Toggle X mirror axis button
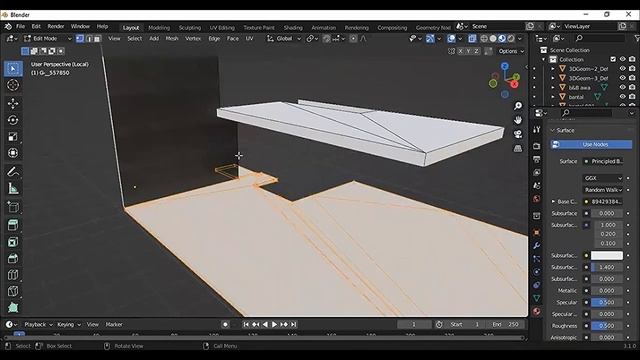Image resolution: width=640 pixels, height=360 pixels. tap(461, 51)
